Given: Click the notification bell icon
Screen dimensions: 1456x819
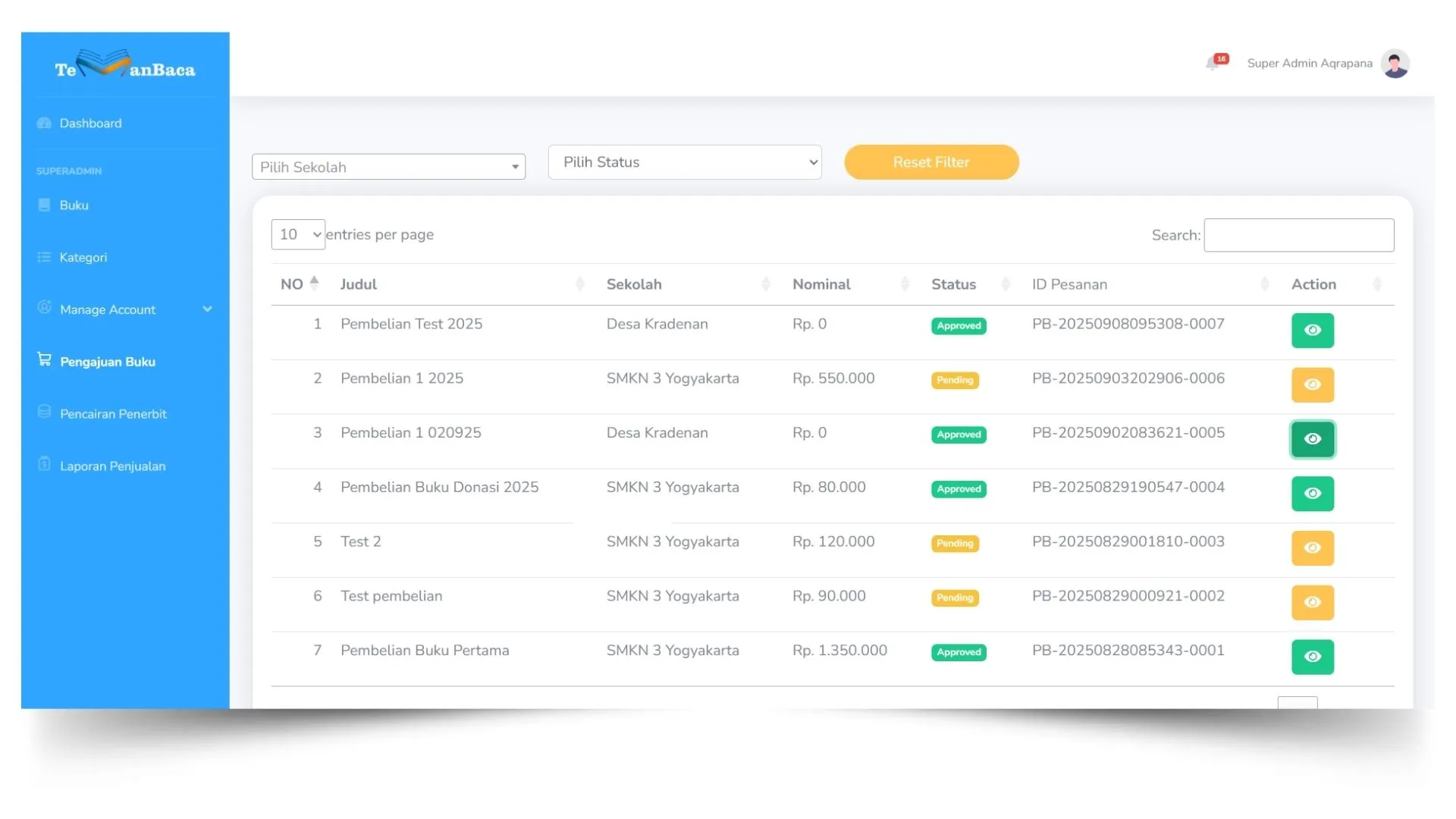Looking at the screenshot, I should click(x=1213, y=64).
